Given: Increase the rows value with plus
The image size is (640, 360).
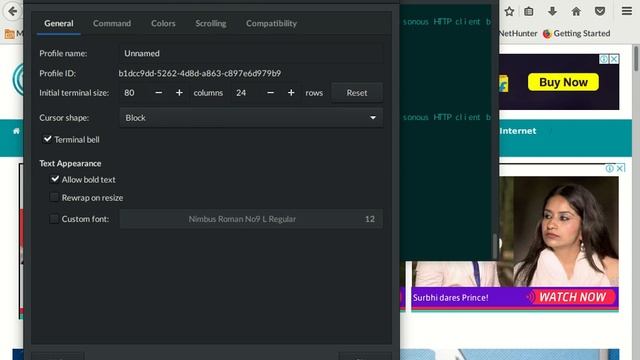Looking at the screenshot, I should click(x=291, y=93).
